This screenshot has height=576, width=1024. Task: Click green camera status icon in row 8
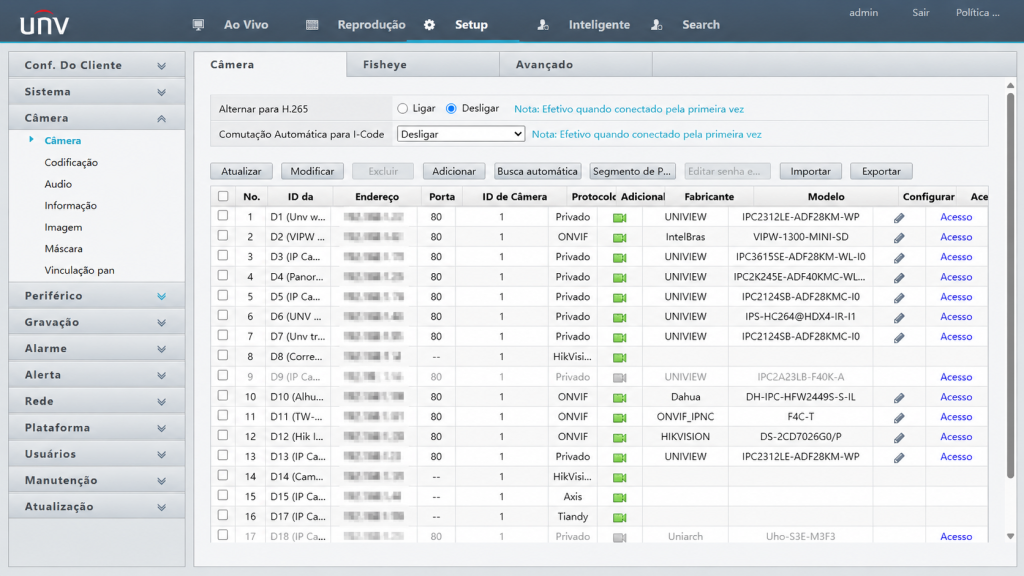[620, 357]
